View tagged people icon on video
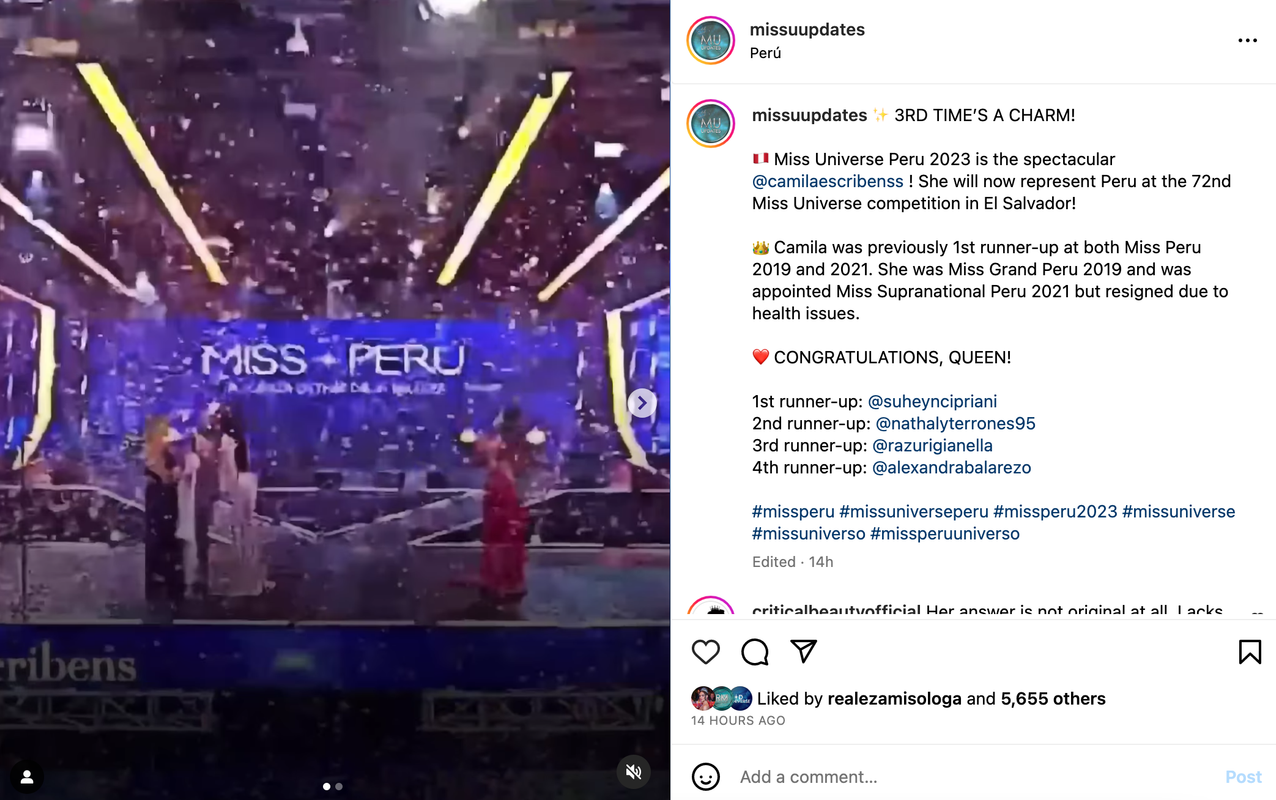The image size is (1276, 800). click(x=27, y=777)
